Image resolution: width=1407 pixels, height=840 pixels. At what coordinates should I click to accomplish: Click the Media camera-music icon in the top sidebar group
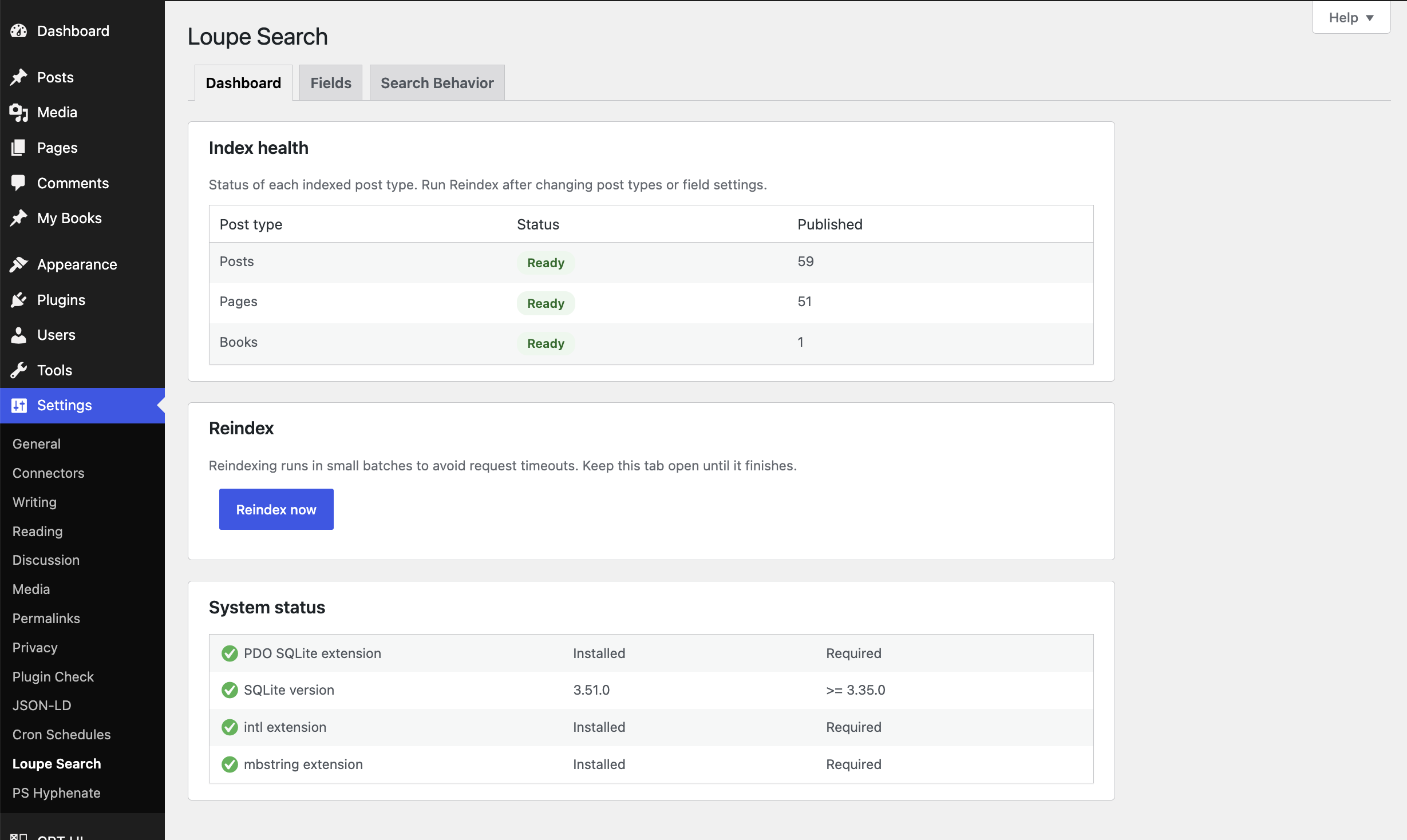(19, 113)
